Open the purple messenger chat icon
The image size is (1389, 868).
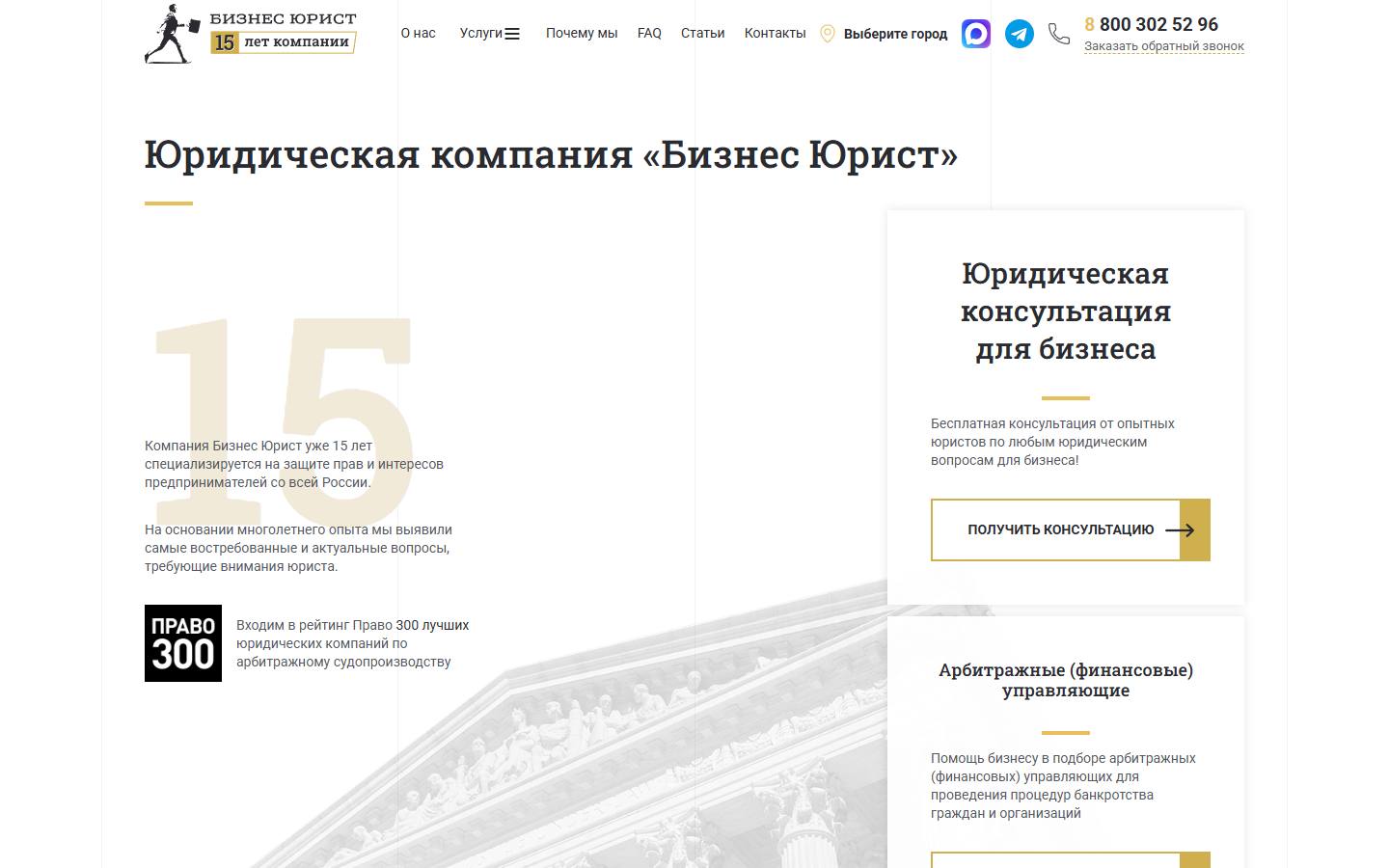click(x=976, y=34)
